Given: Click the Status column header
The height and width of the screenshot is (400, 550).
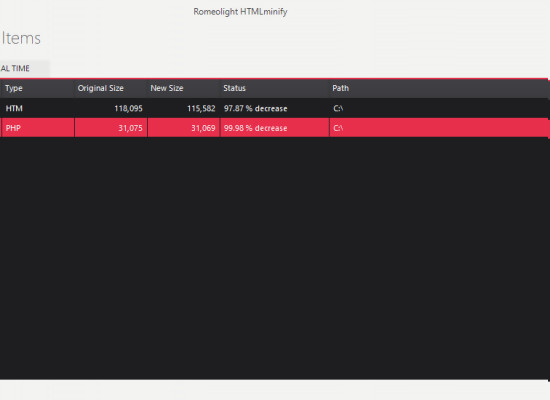Looking at the screenshot, I should (x=274, y=88).
